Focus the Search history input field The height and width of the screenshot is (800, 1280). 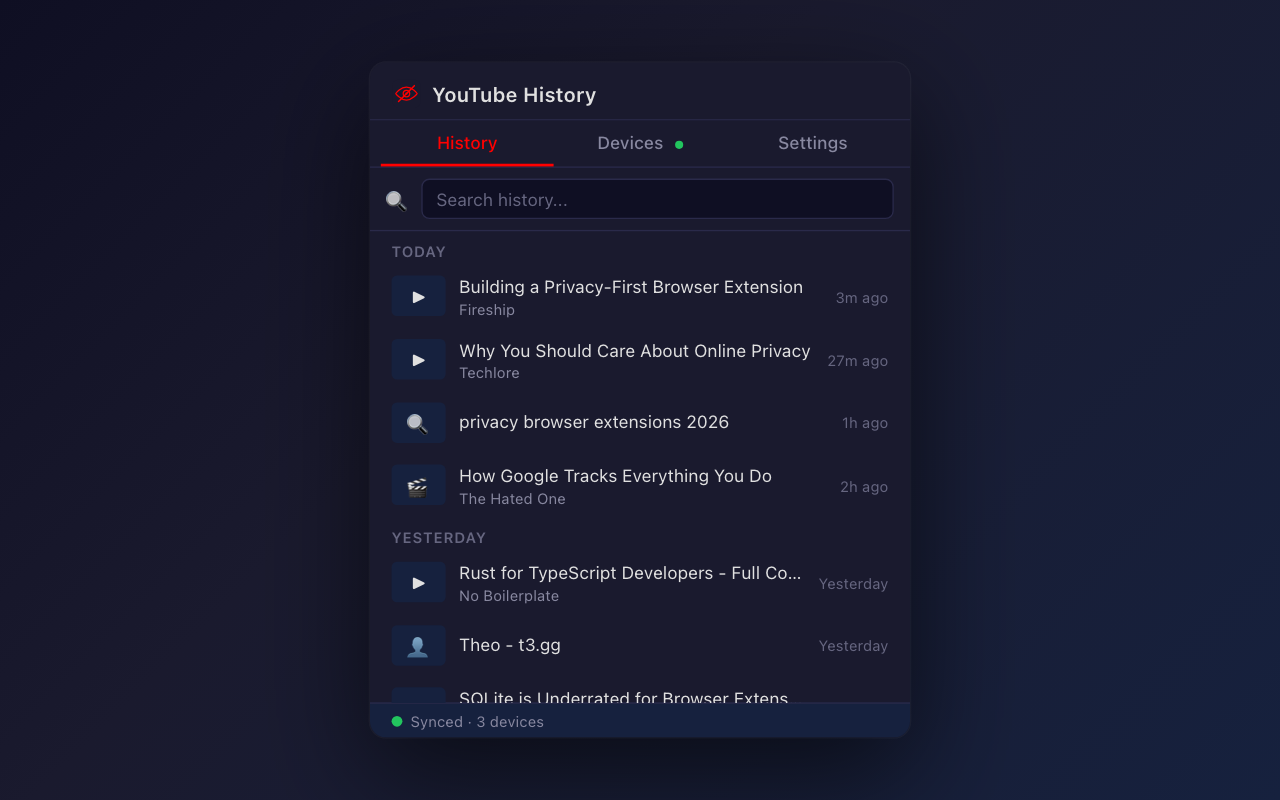pos(657,199)
